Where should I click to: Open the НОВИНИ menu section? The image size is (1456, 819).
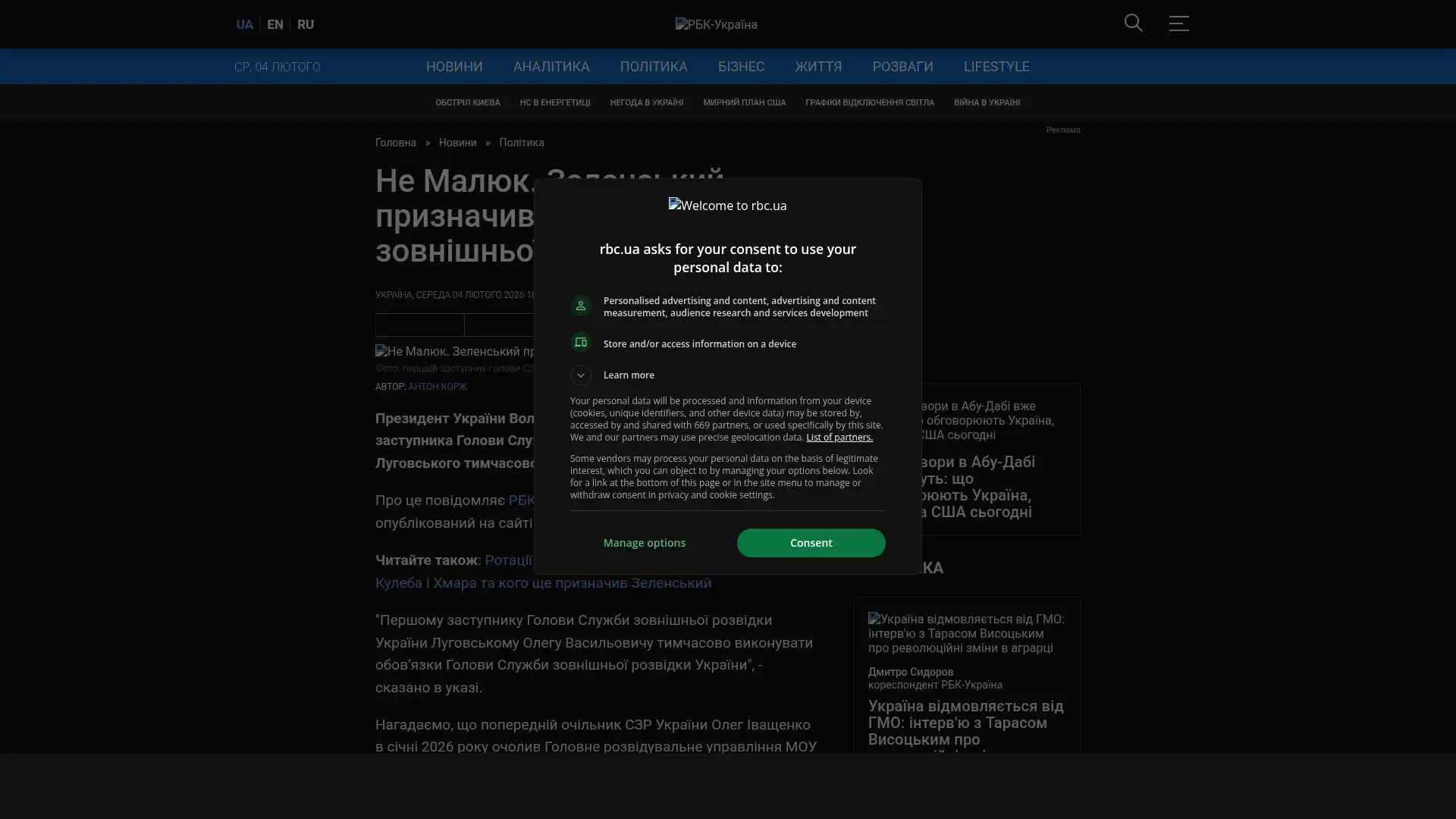click(x=453, y=67)
